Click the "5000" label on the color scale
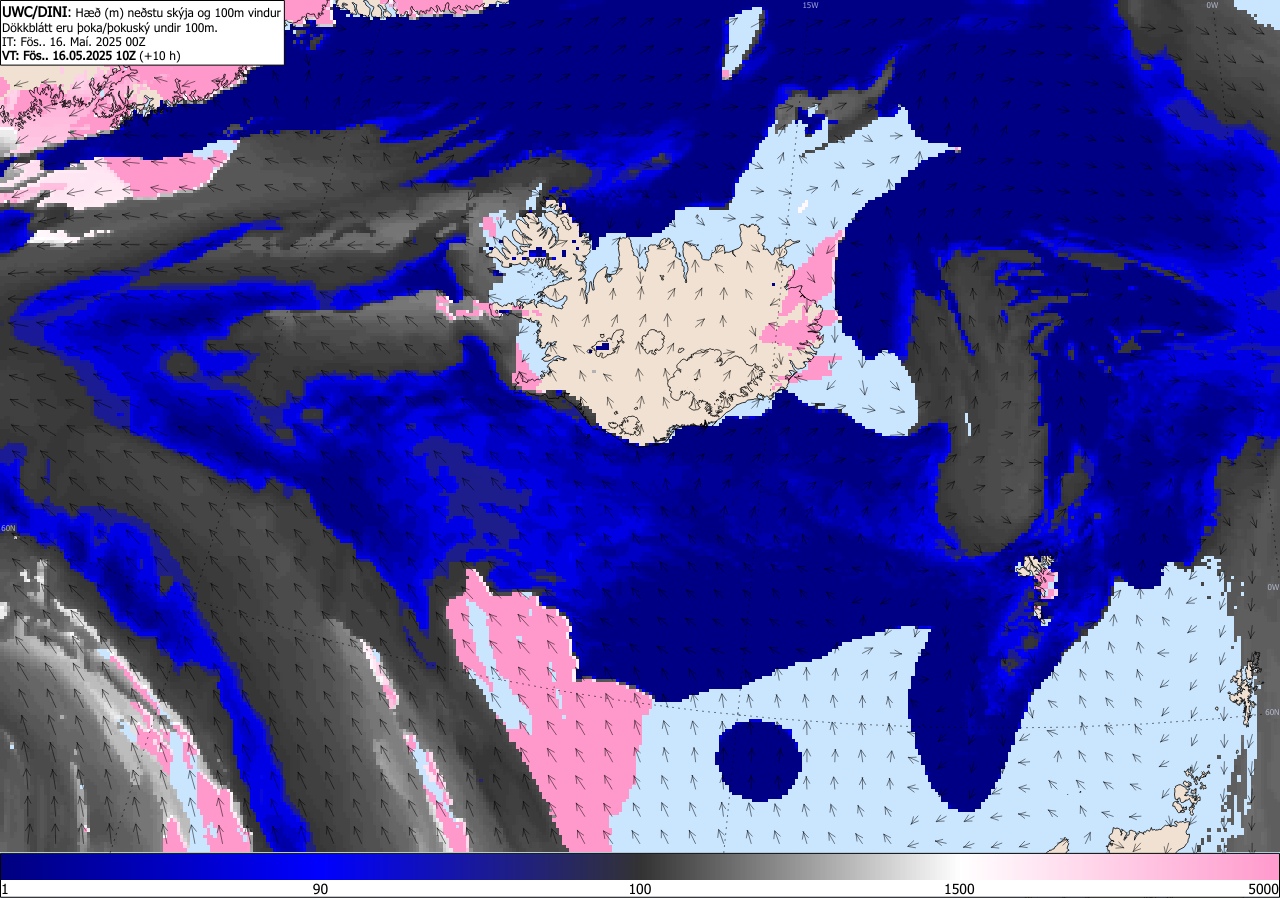1280x898 pixels. pyautogui.click(x=1262, y=889)
